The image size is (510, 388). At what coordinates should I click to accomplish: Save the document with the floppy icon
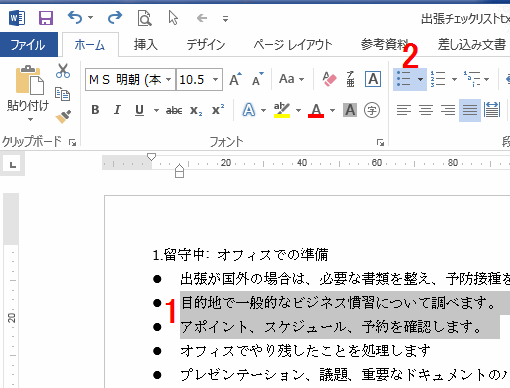point(46,18)
